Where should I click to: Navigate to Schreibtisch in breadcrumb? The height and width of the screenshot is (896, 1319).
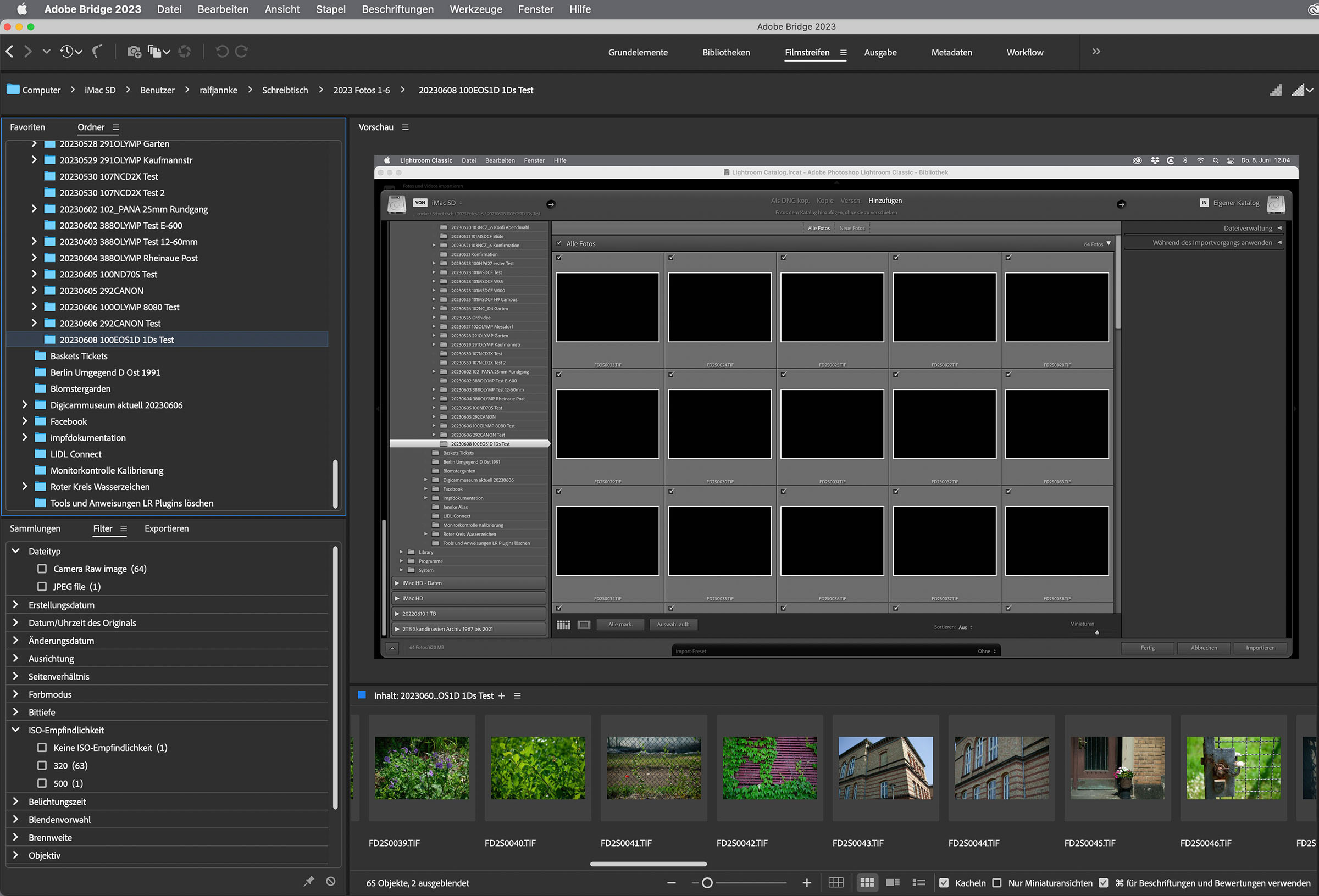[285, 90]
